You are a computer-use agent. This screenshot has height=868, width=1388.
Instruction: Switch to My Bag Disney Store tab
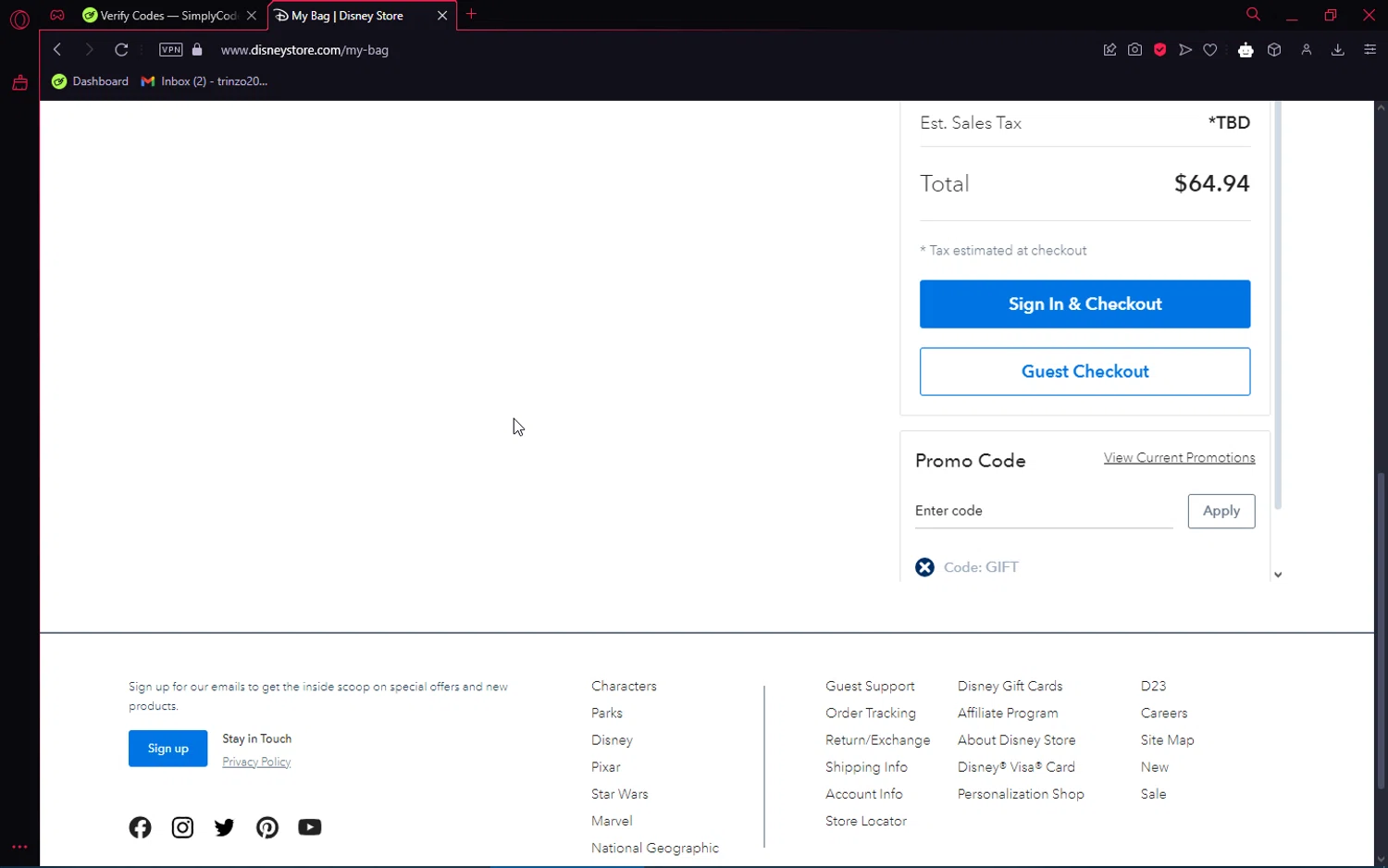tap(347, 16)
